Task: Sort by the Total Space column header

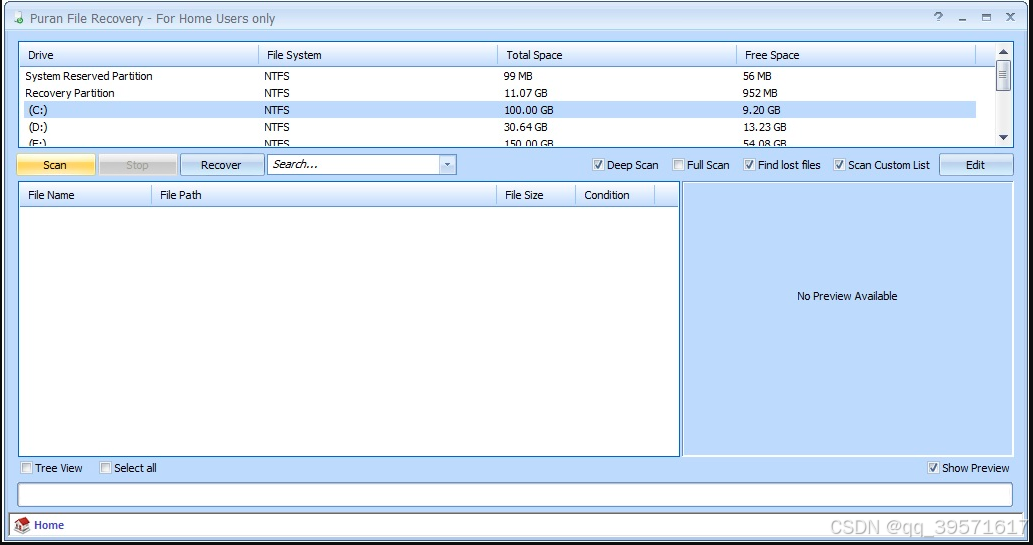Action: tap(617, 55)
